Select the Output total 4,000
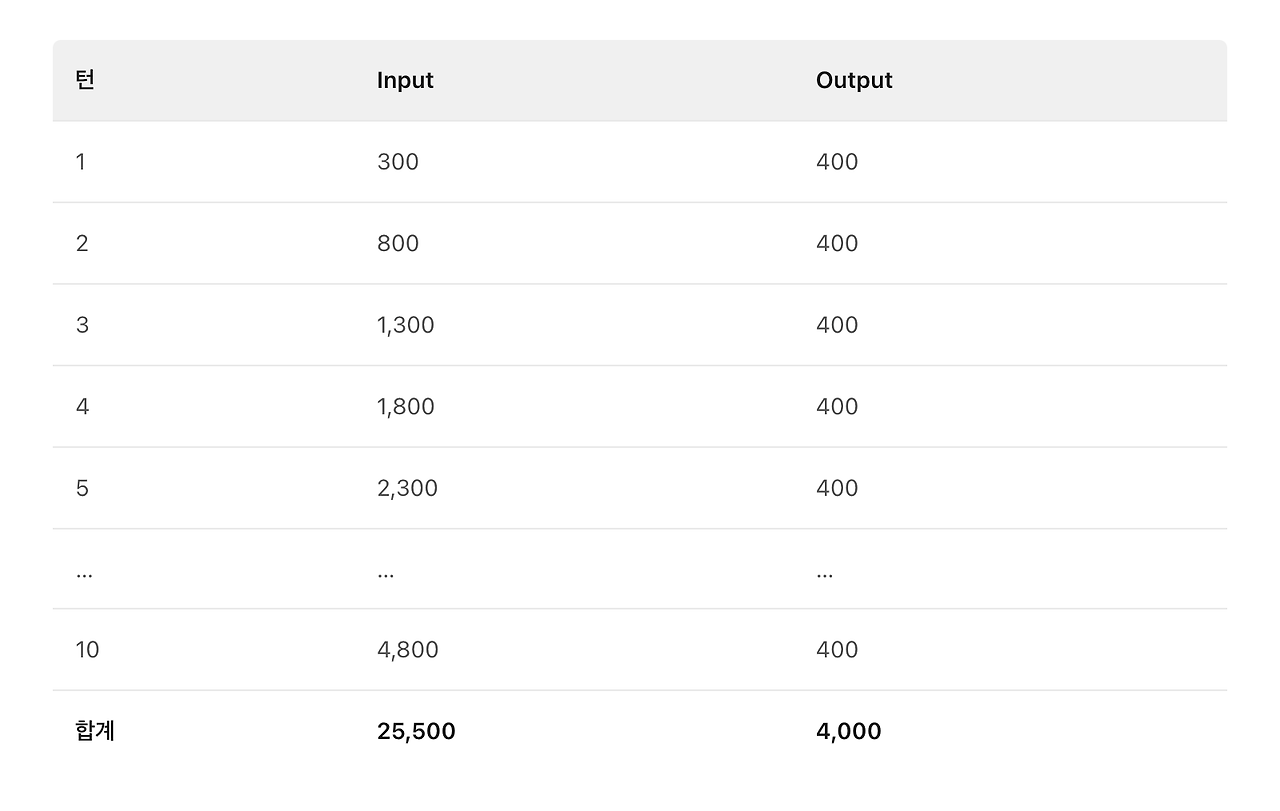Image resolution: width=1280 pixels, height=811 pixels. 849,731
